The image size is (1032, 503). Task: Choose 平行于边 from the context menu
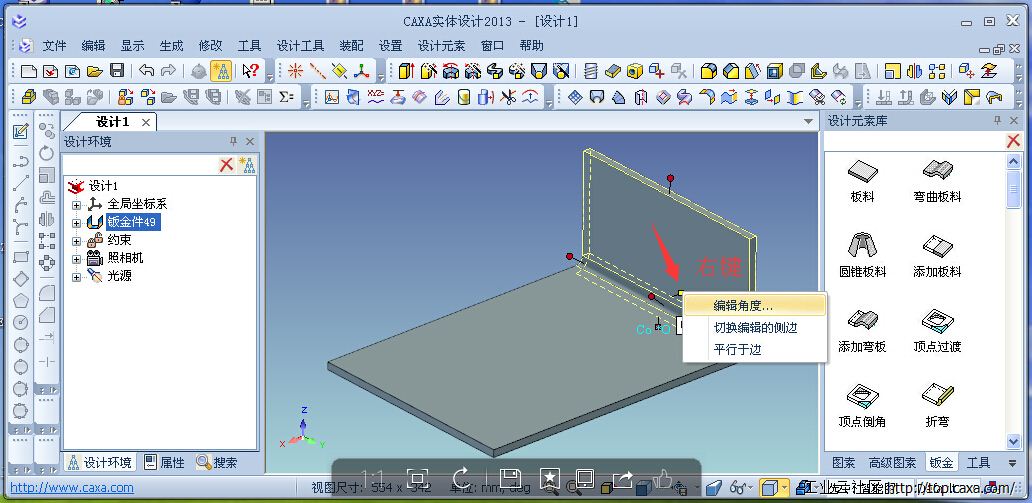pyautogui.click(x=755, y=349)
